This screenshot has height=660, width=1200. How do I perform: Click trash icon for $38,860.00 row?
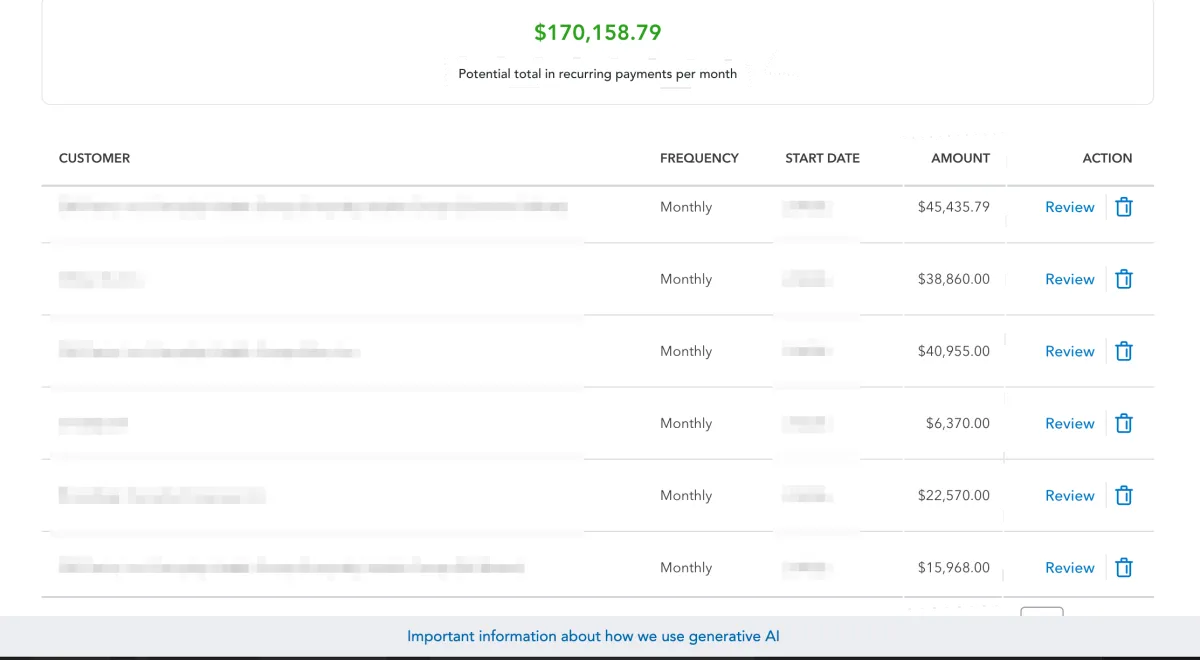tap(1124, 279)
